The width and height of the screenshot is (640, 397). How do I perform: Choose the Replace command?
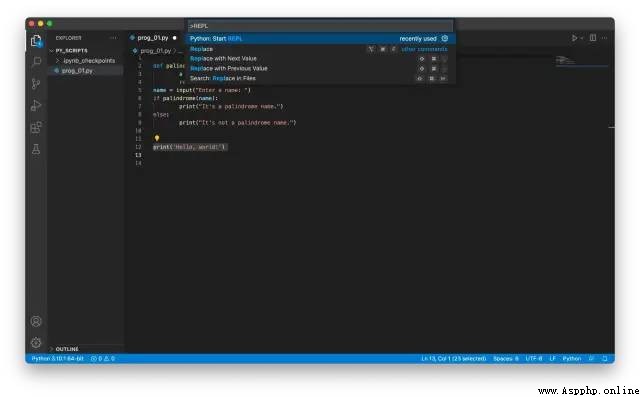[x=321, y=49]
